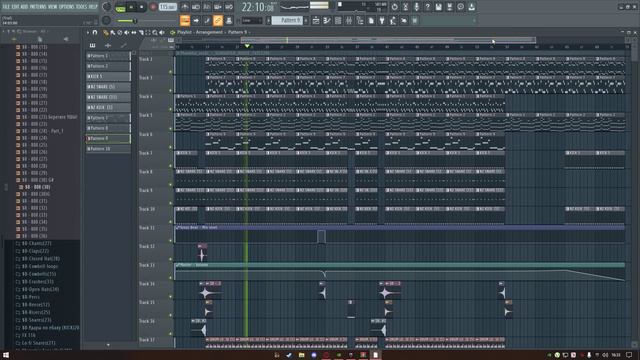Open the mixer toolbar icon
This screenshot has height=360, width=640.
pyautogui.click(x=349, y=20)
